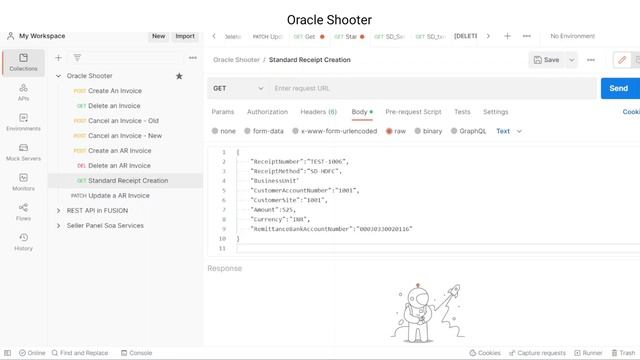Select the form-data body option
This screenshot has height=360, width=640.
pos(264,131)
